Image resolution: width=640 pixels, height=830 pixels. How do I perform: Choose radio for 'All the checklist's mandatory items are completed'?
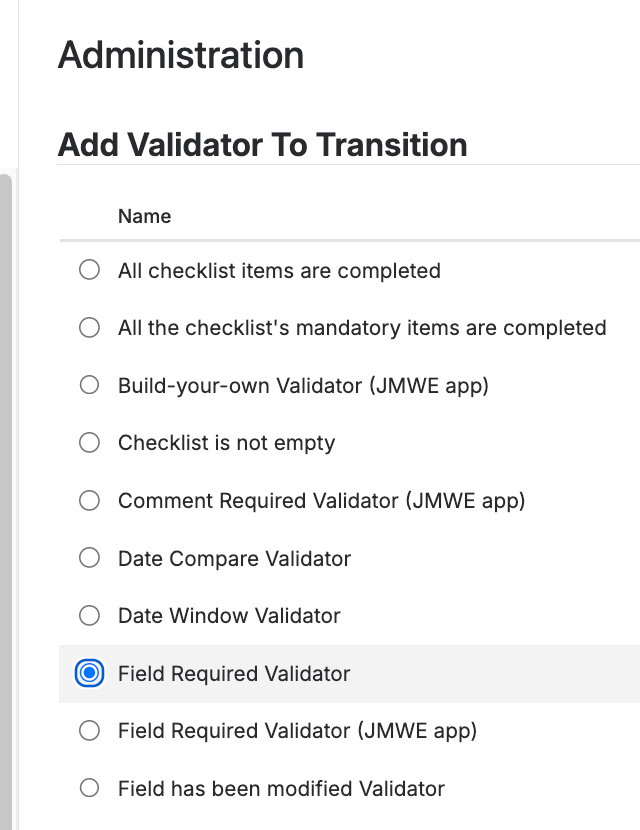[90, 328]
